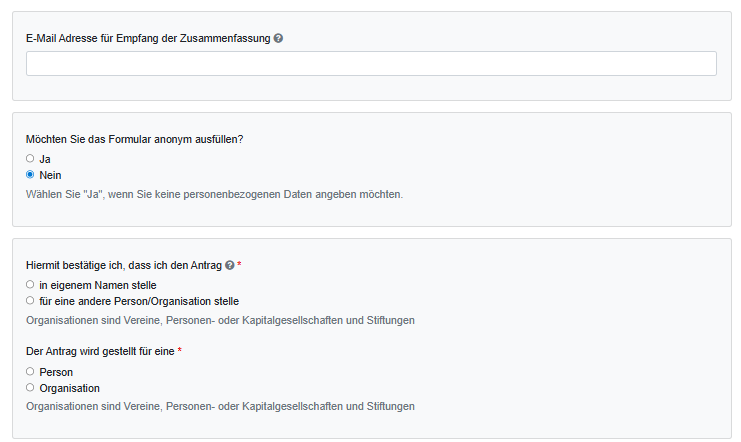741x442 pixels.
Task: Select the "Organisation" radio button
Action: click(30, 387)
